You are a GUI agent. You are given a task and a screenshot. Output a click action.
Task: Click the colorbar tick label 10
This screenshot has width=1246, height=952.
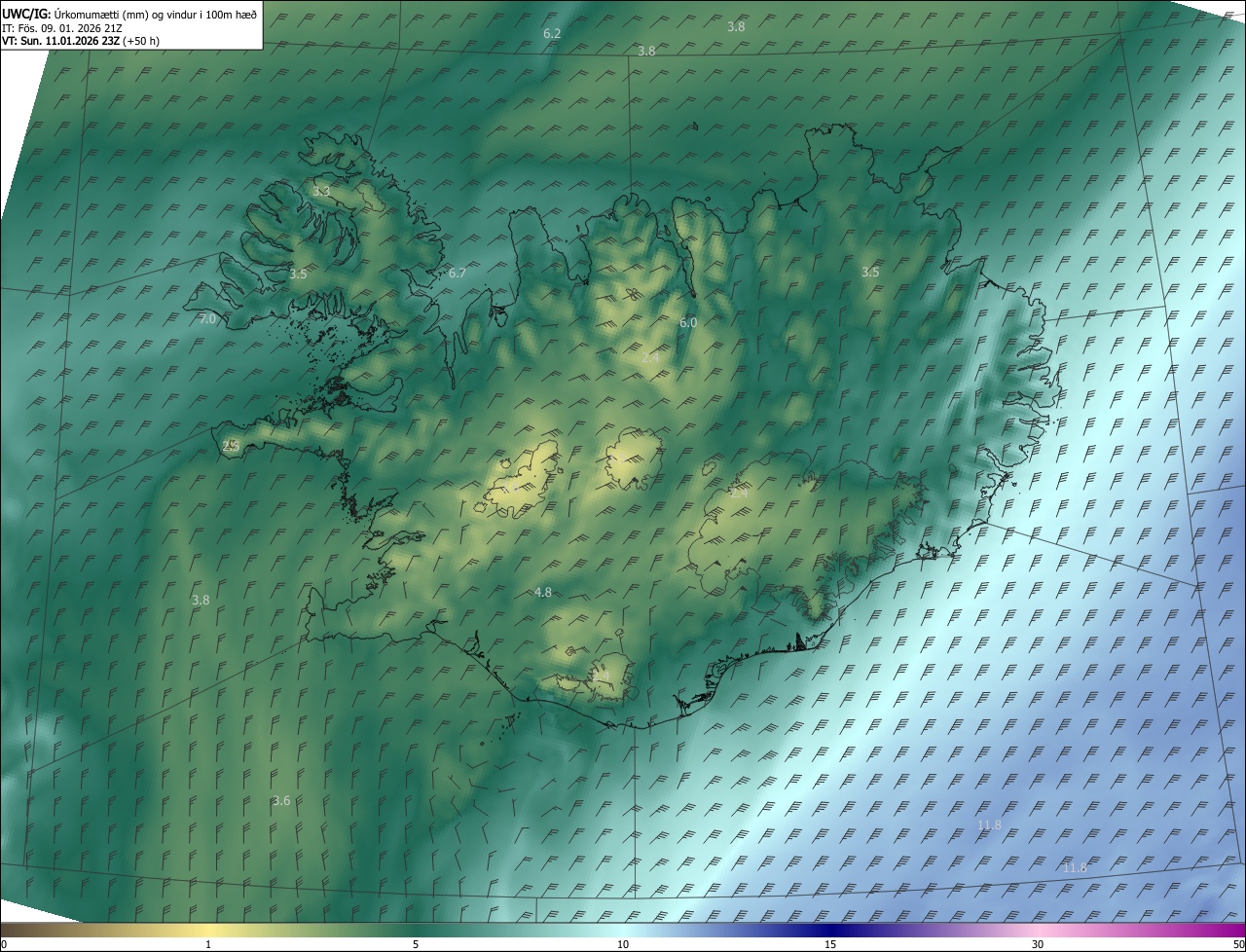(x=623, y=944)
